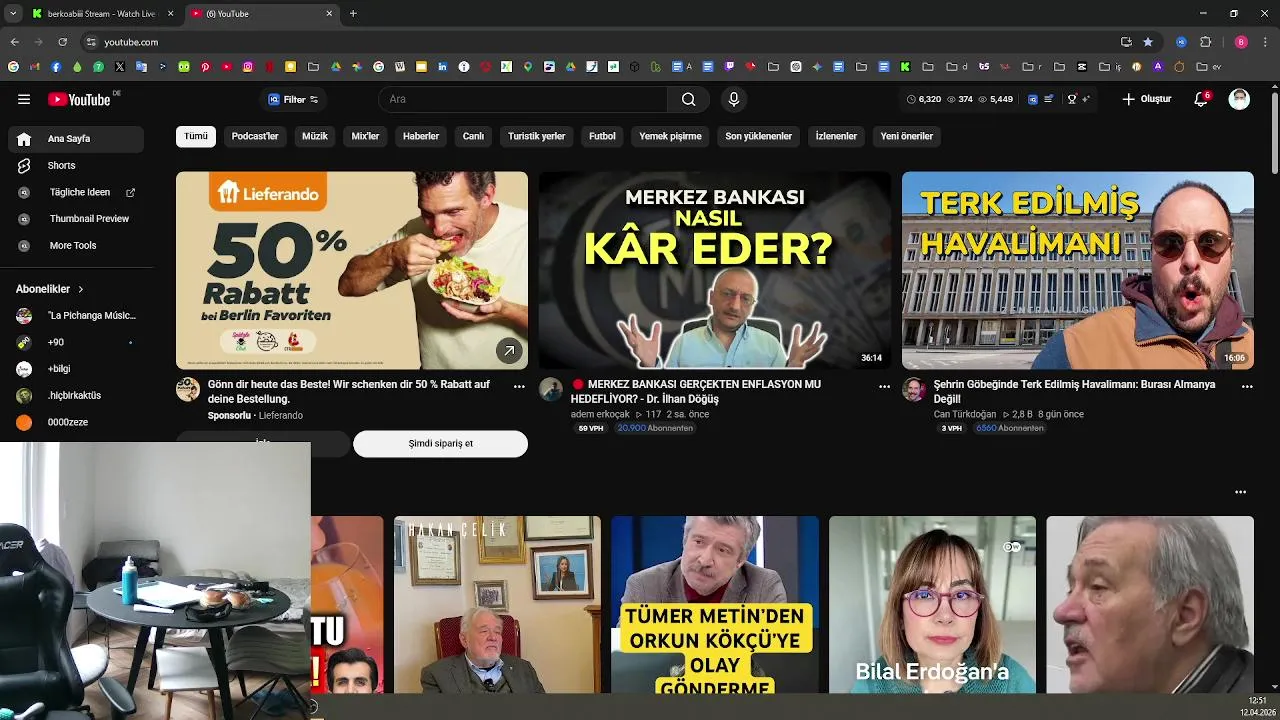
Task: Select the Futbol chip
Action: click(602, 136)
